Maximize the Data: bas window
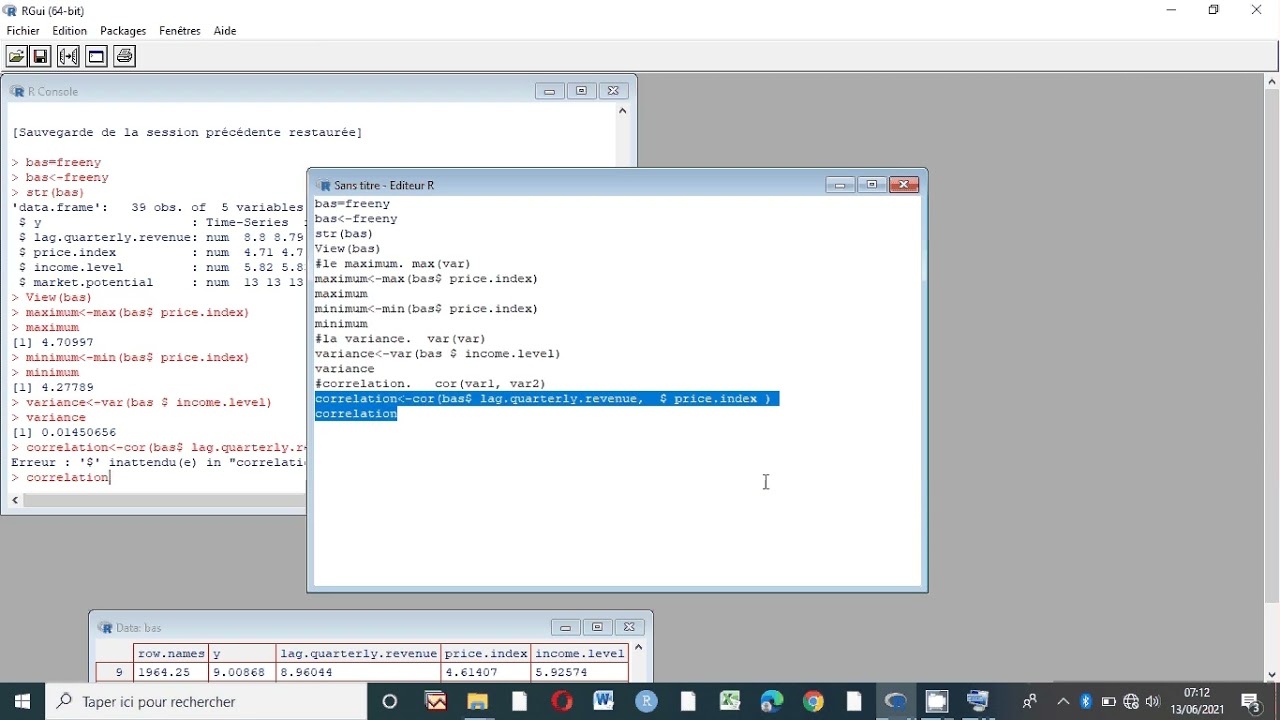Image resolution: width=1280 pixels, height=720 pixels. 597,628
